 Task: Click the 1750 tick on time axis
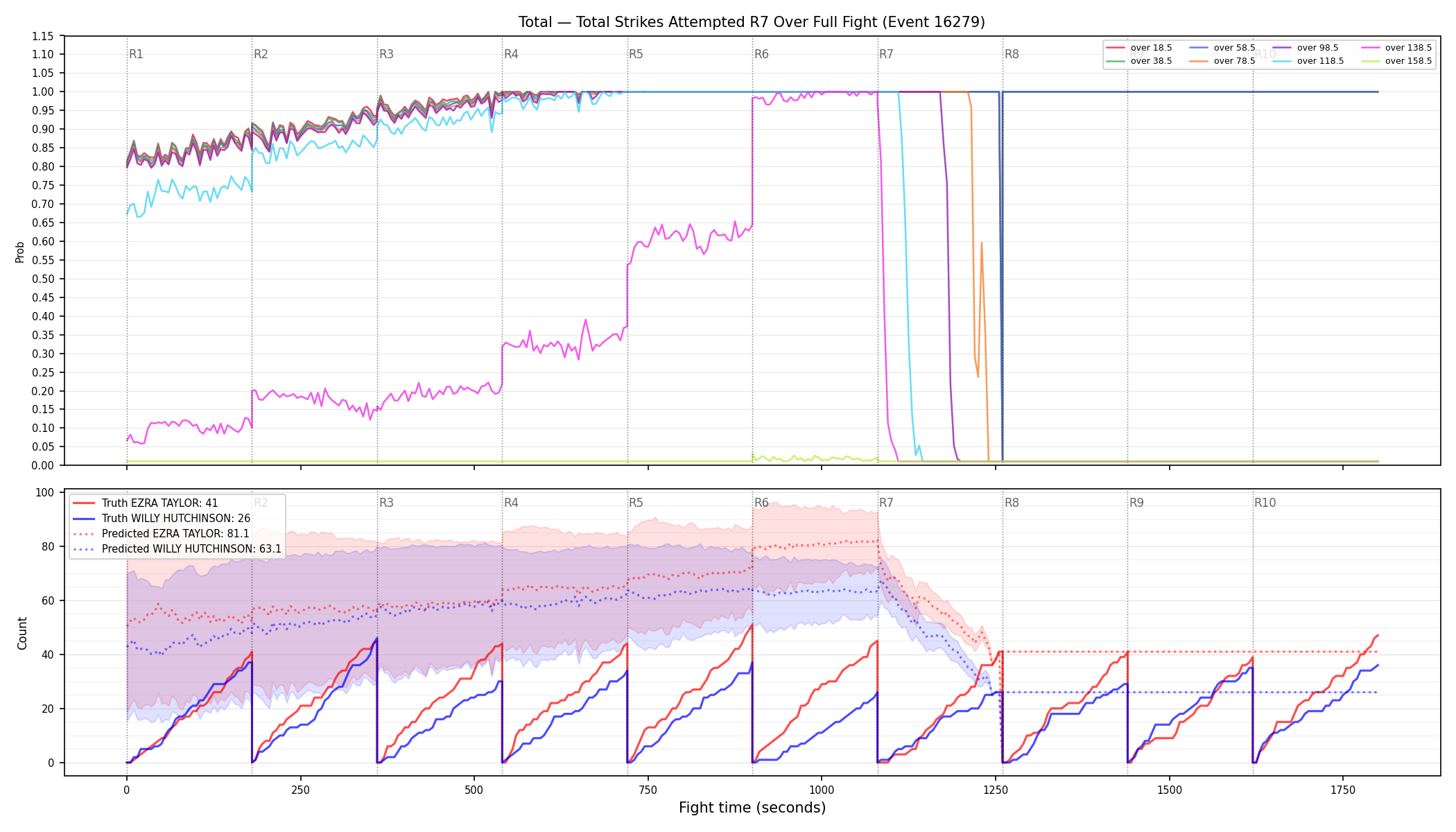click(1343, 790)
